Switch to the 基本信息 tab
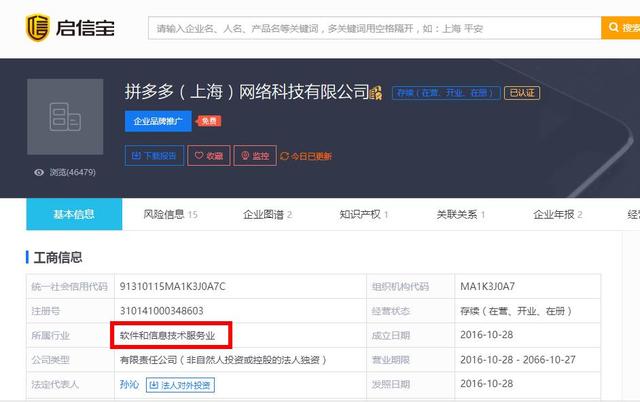Image resolution: width=640 pixels, height=402 pixels. (74, 214)
